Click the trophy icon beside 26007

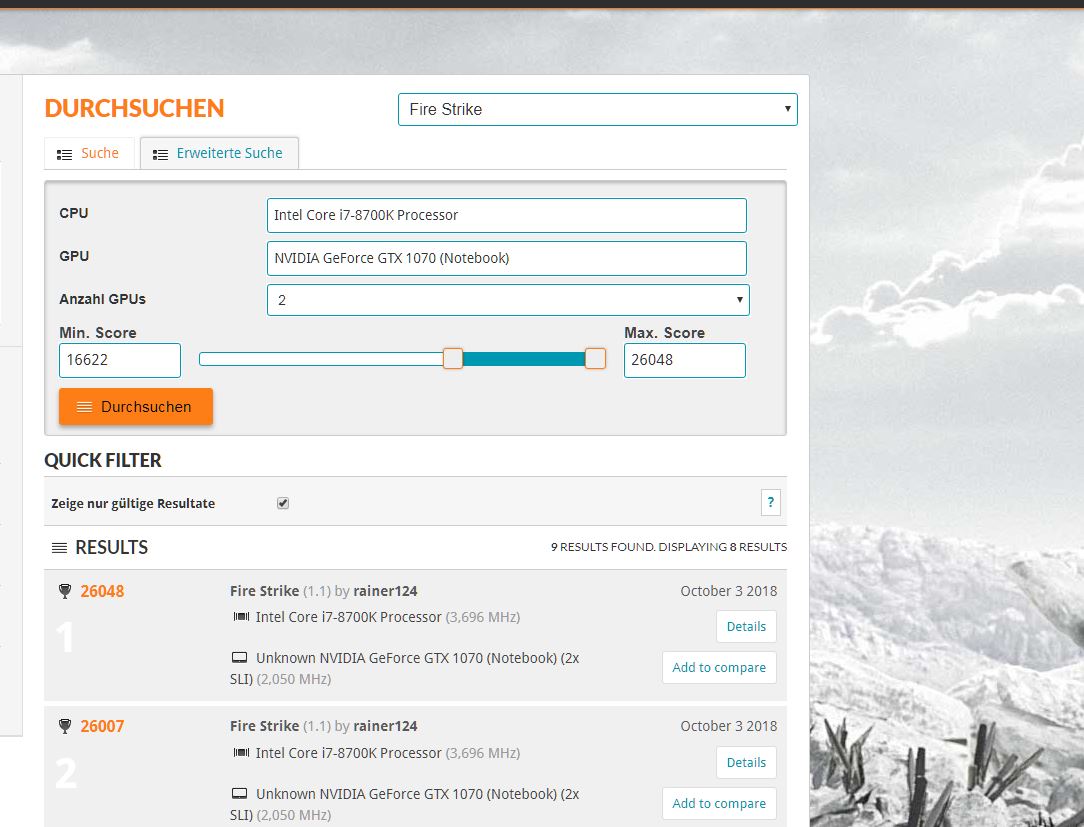(x=65, y=726)
